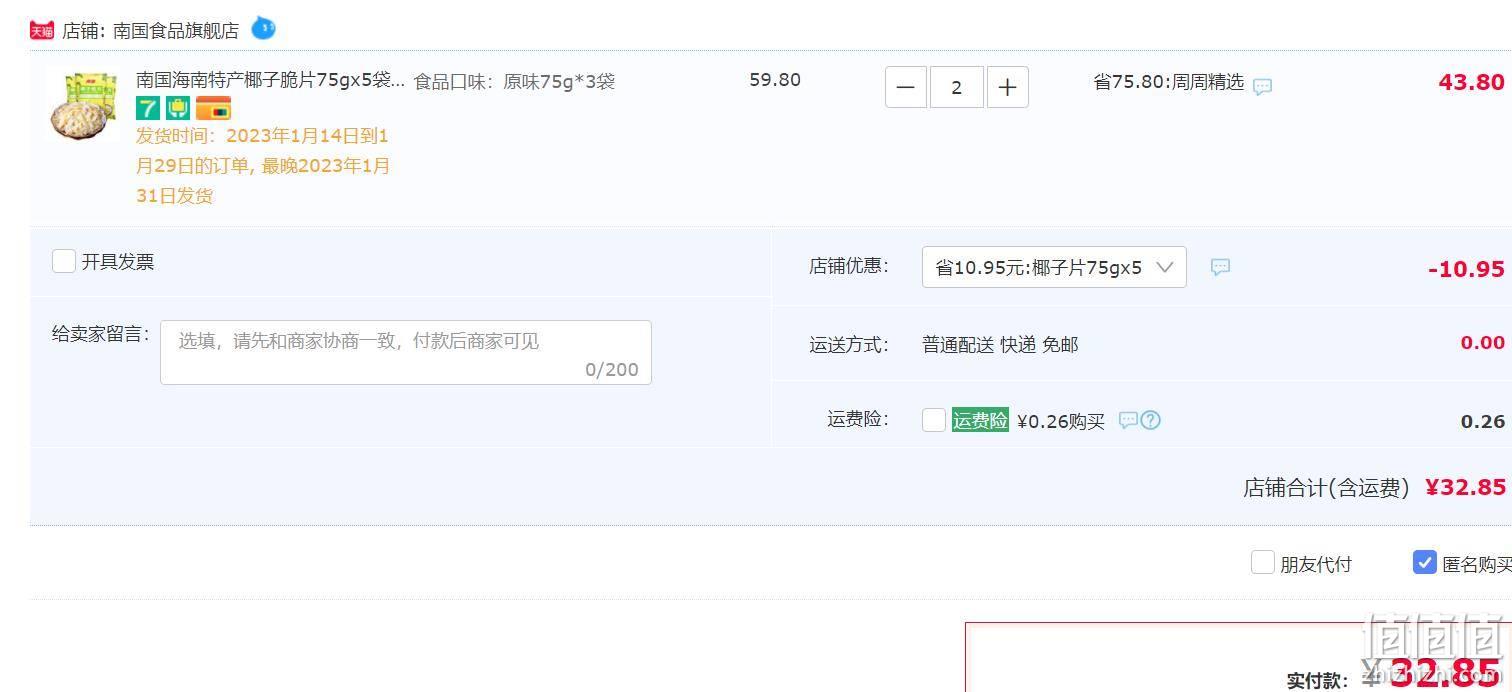Click the question mark help icon for 运费险

pos(1150,420)
